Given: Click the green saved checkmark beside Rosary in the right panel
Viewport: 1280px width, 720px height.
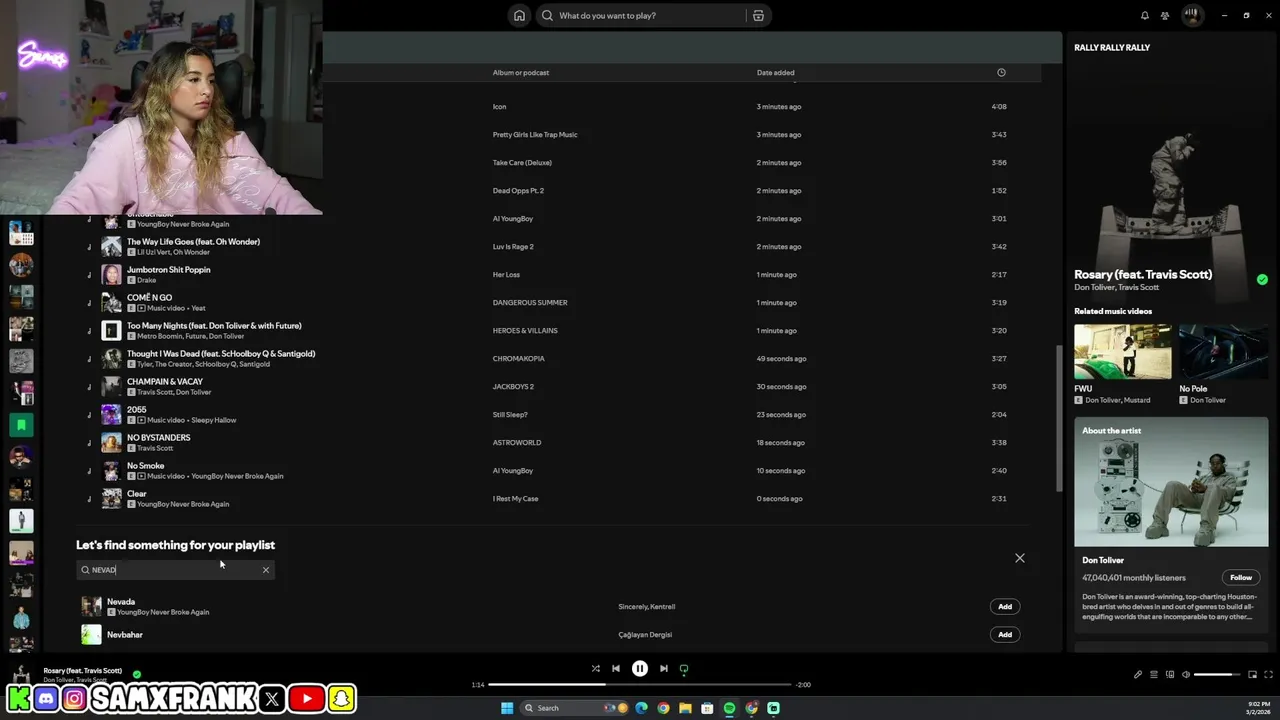Looking at the screenshot, I should pyautogui.click(x=1262, y=280).
